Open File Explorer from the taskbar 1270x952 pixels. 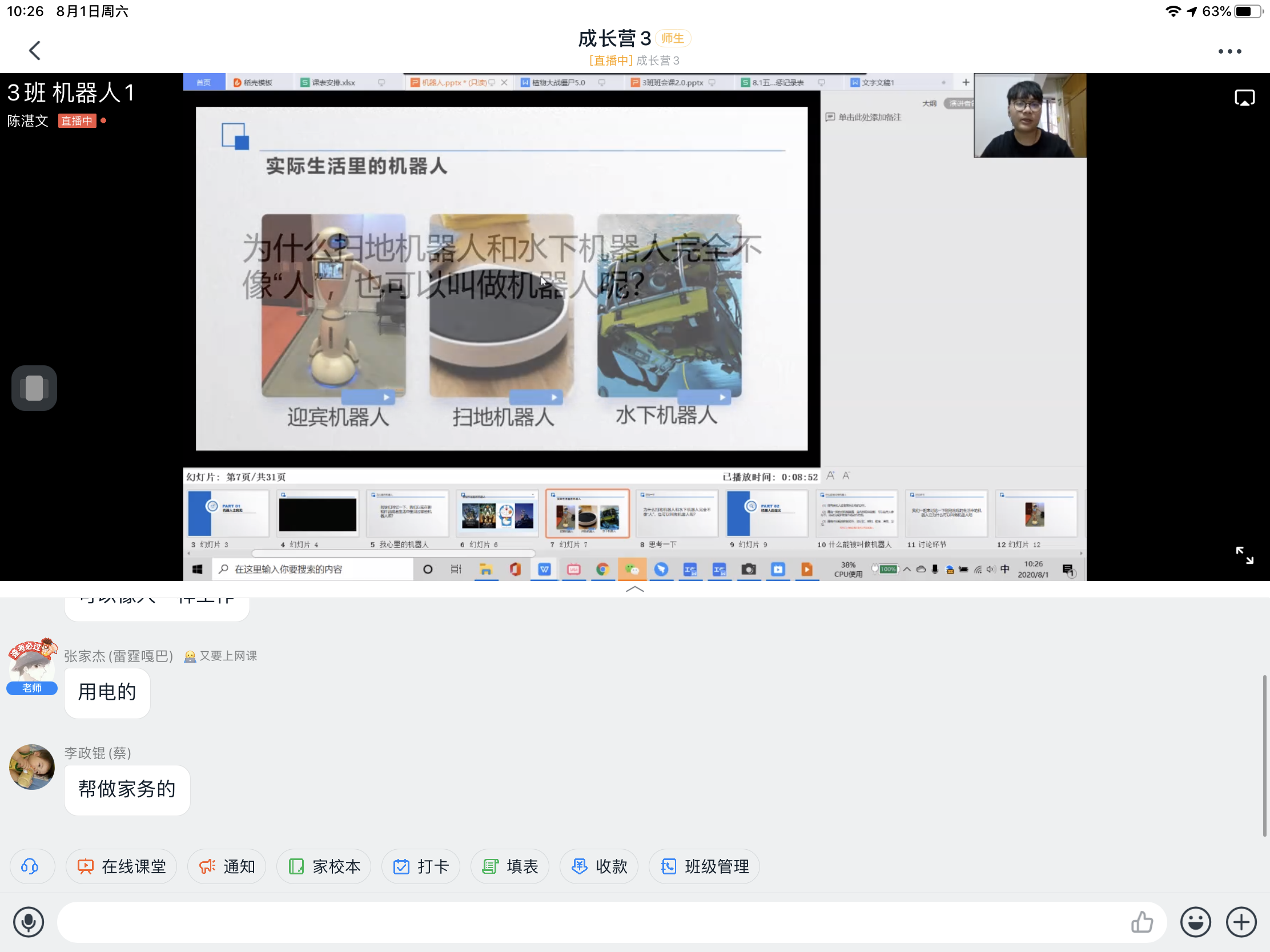pos(486,569)
